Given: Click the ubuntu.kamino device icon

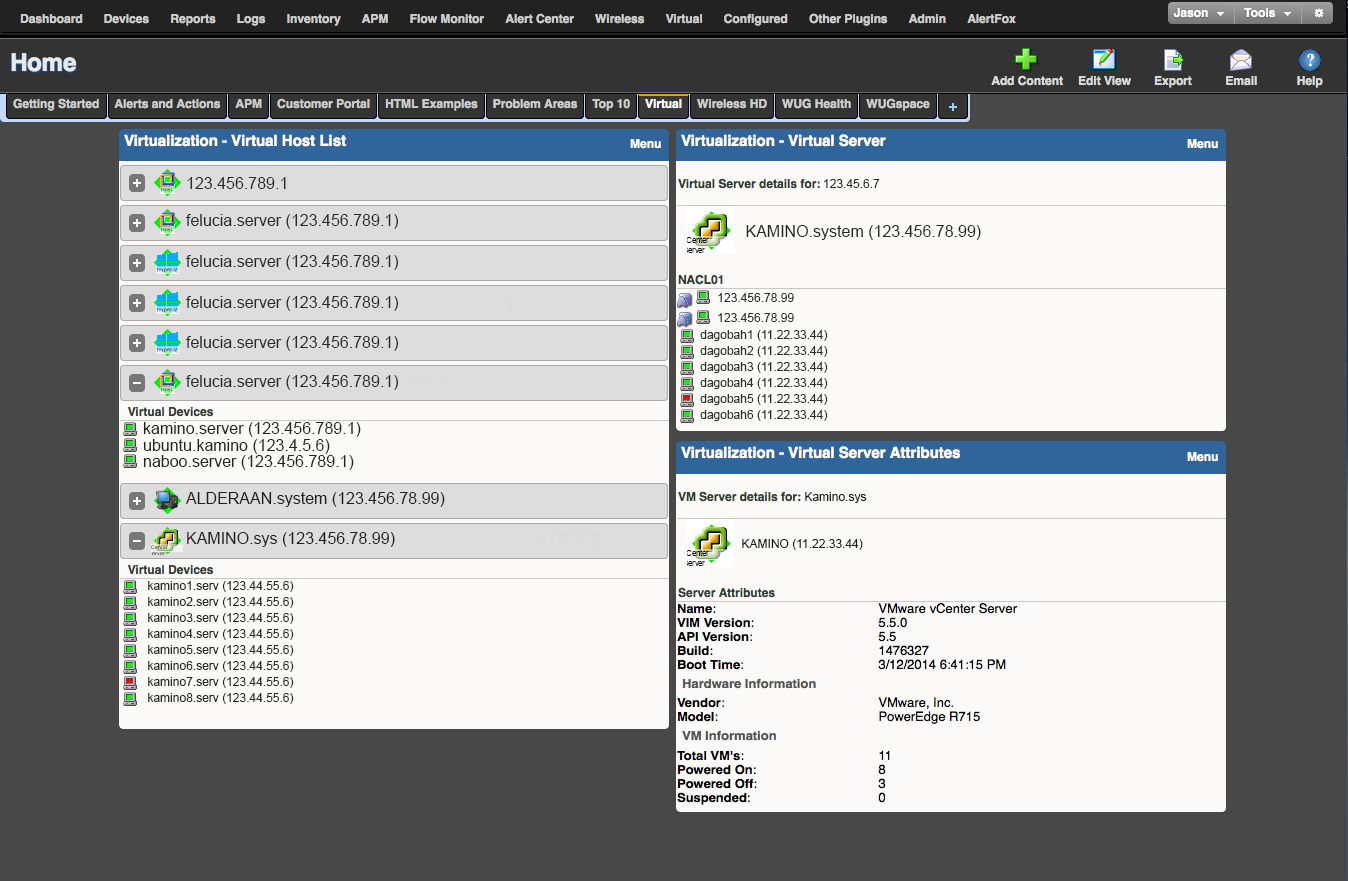Looking at the screenshot, I should click(130, 445).
